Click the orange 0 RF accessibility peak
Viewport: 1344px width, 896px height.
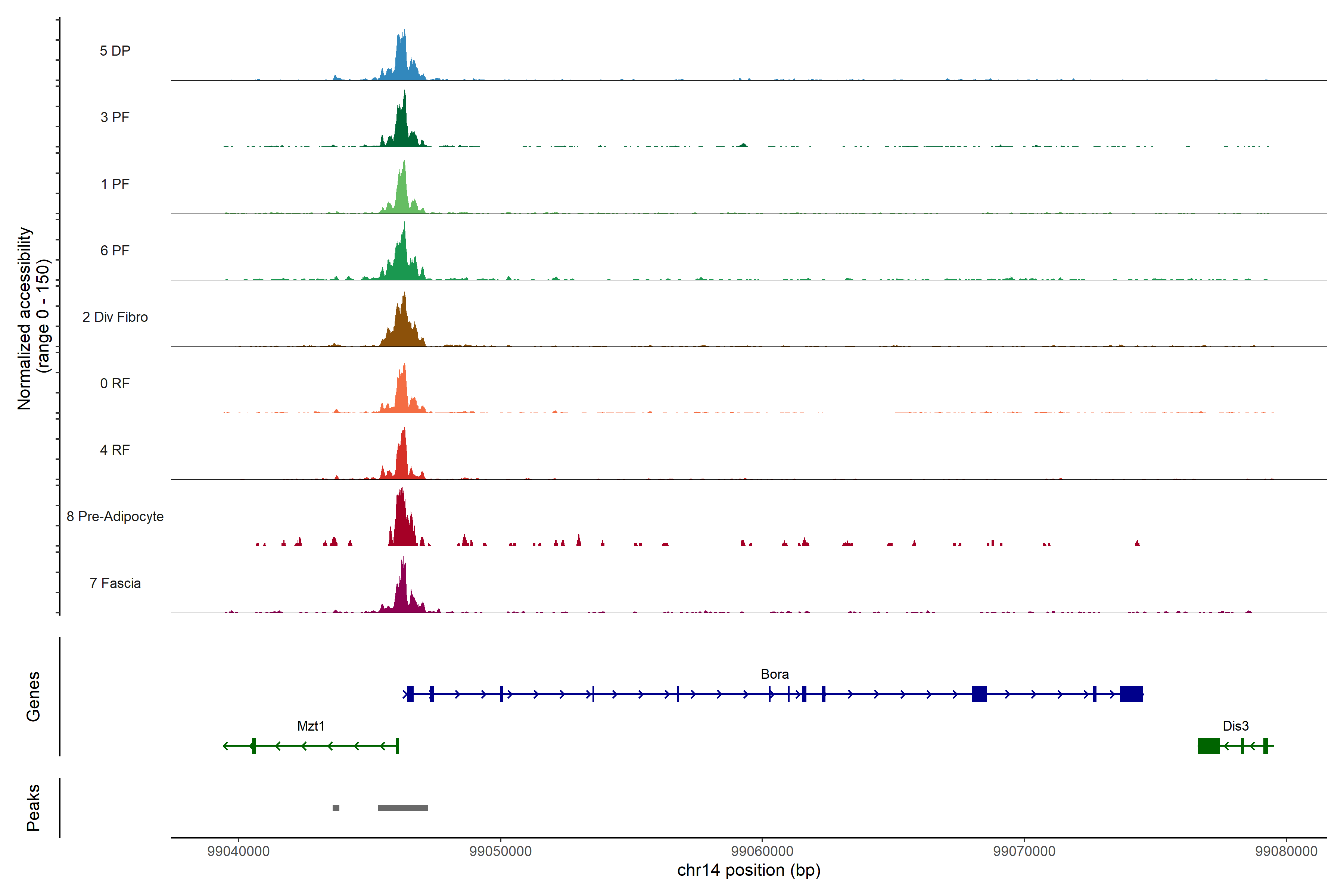402,394
